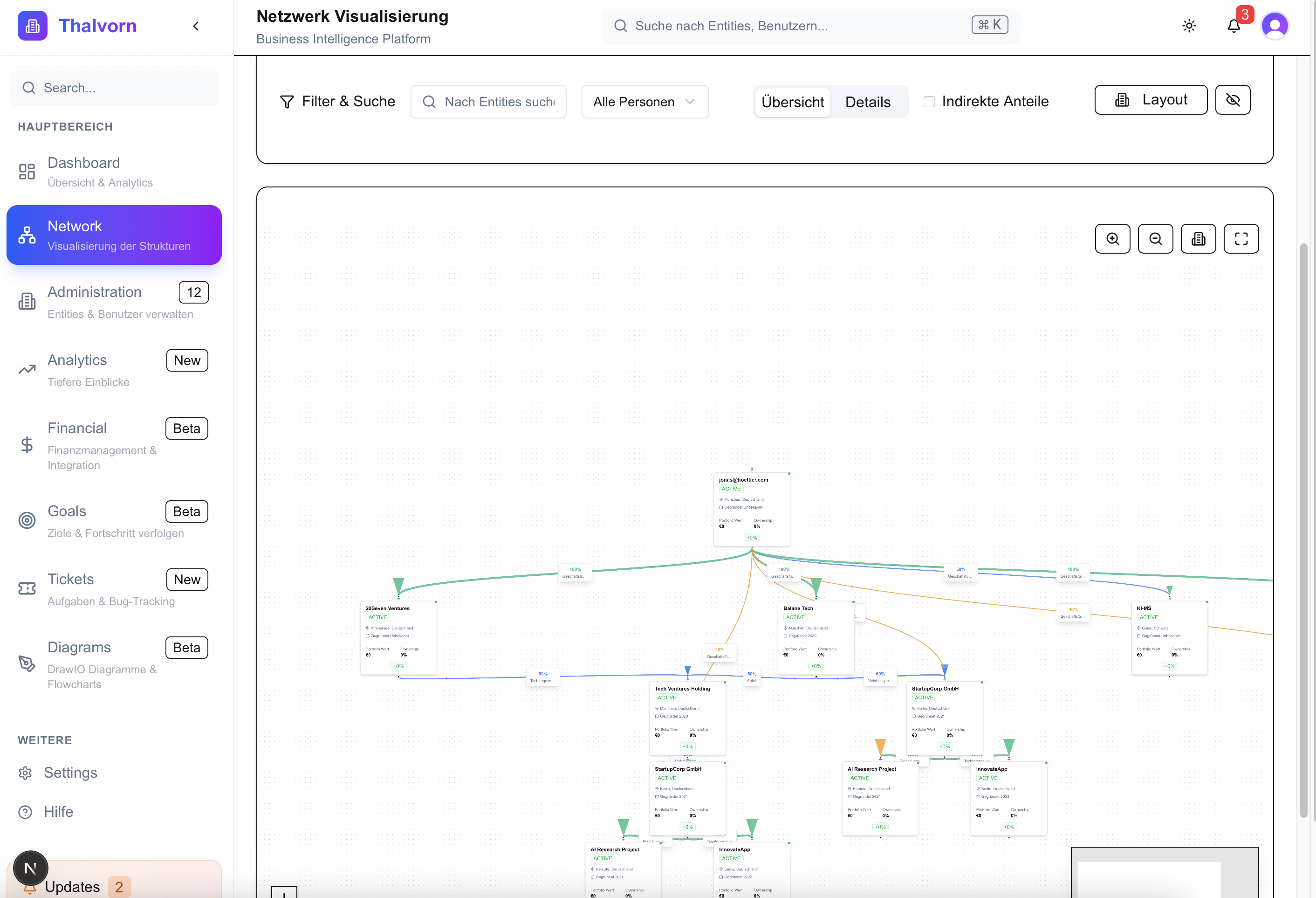Toggle Filter & Suche options
1316x898 pixels.
click(x=337, y=102)
